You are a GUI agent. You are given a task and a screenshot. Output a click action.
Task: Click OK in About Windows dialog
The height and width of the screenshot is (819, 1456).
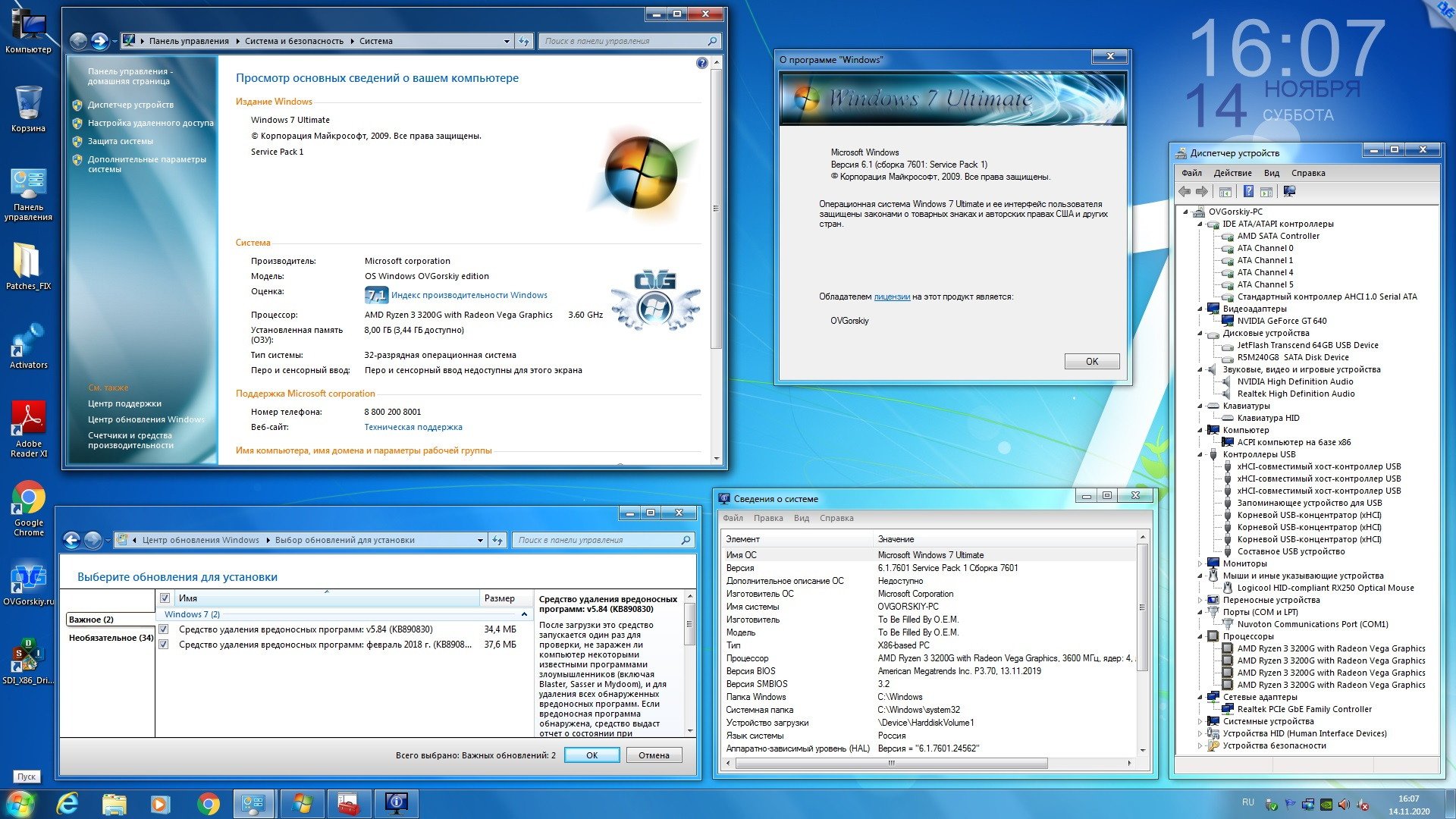tap(1092, 362)
